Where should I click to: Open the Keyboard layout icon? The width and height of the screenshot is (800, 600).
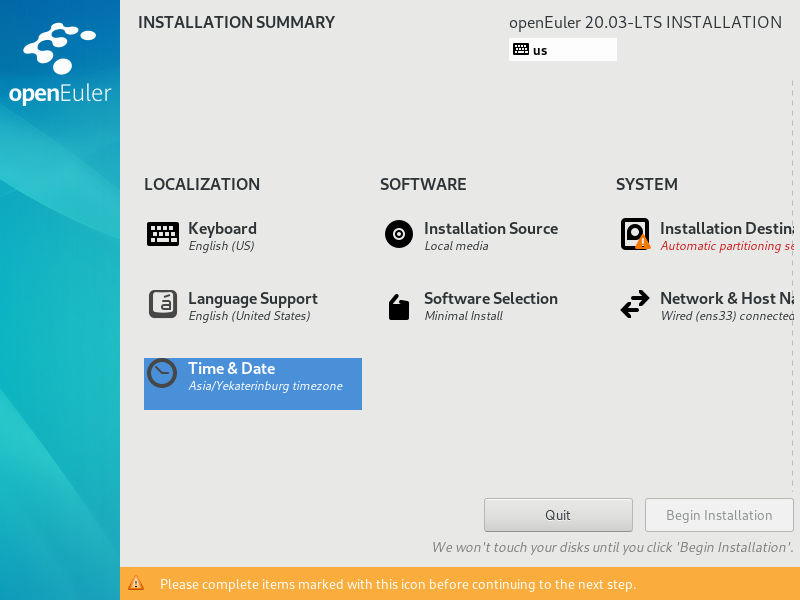(163, 234)
